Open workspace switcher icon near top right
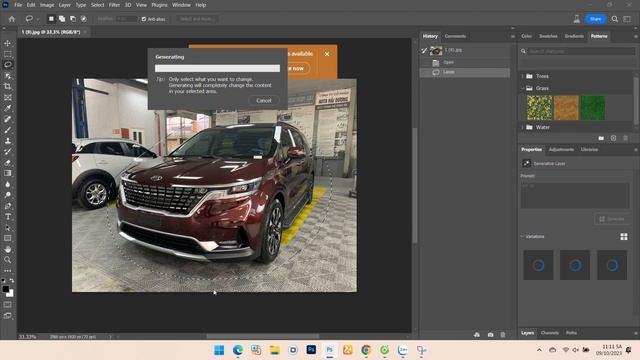 (x=627, y=19)
